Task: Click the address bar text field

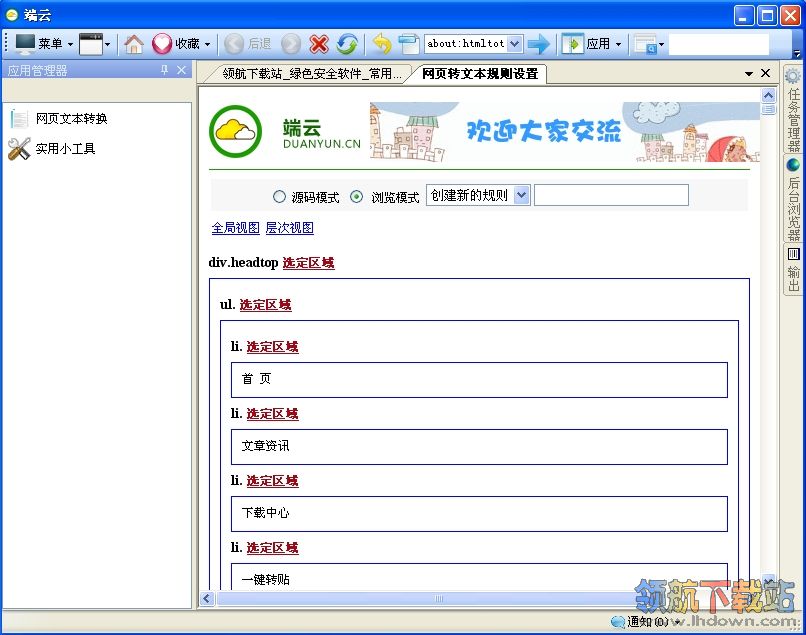Action: click(x=466, y=44)
